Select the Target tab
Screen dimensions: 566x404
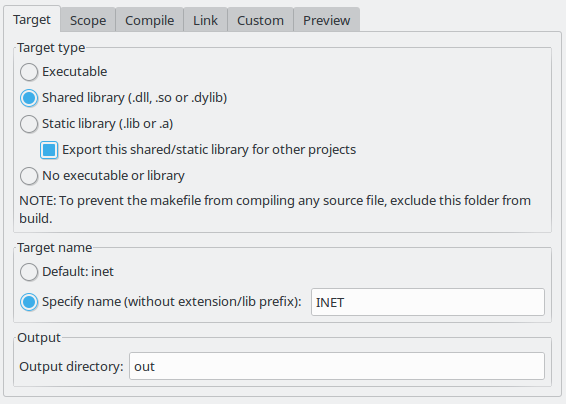pos(32,19)
